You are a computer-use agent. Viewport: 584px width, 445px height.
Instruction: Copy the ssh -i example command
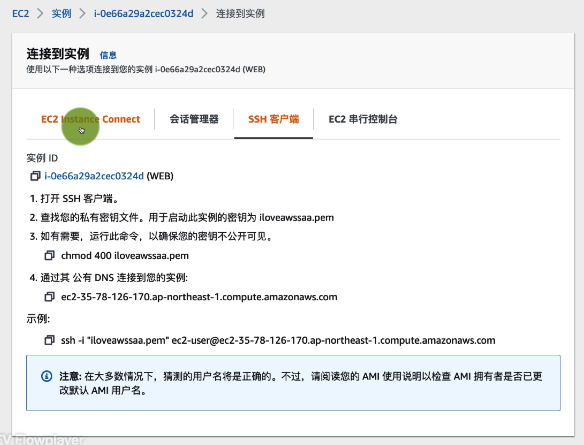50,340
